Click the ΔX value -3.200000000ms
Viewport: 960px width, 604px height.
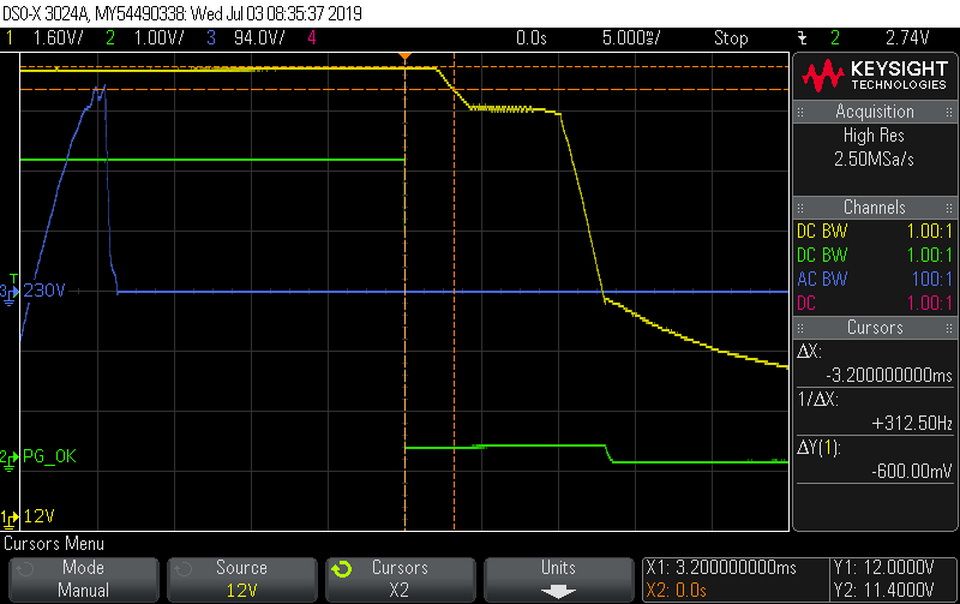tap(889, 375)
